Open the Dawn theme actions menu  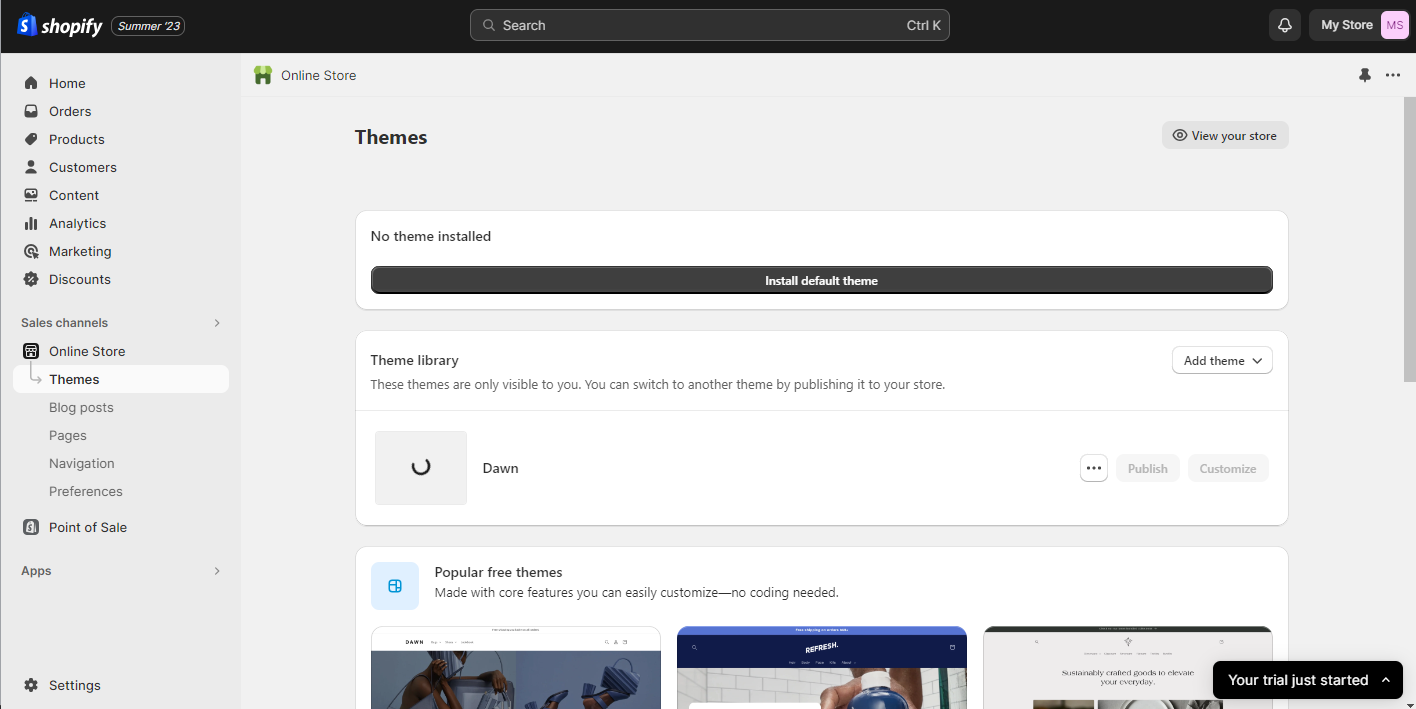(1093, 468)
